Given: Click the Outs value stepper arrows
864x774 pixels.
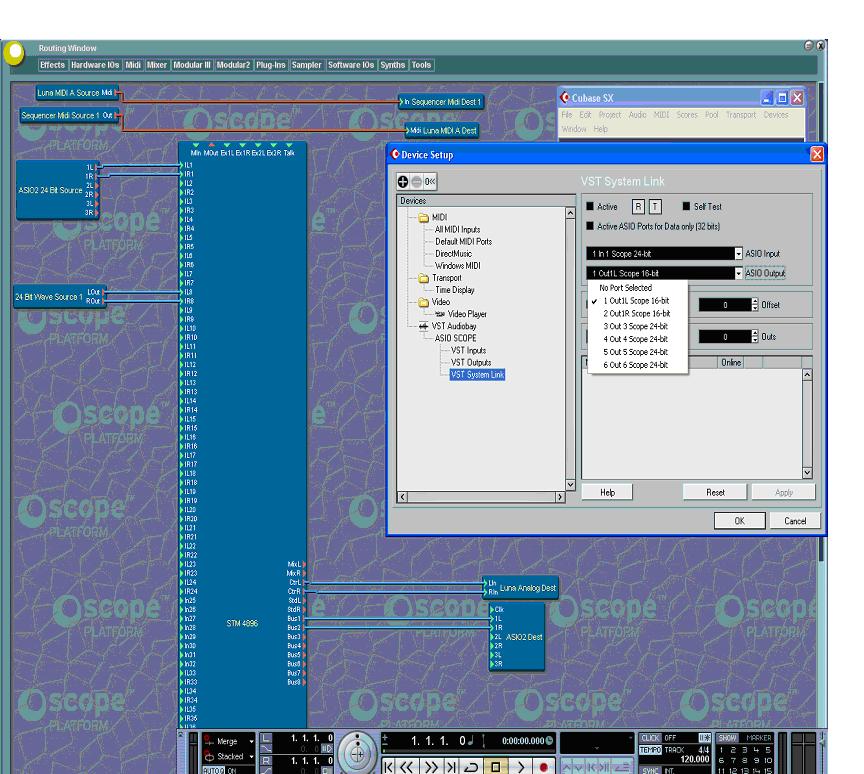Looking at the screenshot, I should [x=755, y=337].
